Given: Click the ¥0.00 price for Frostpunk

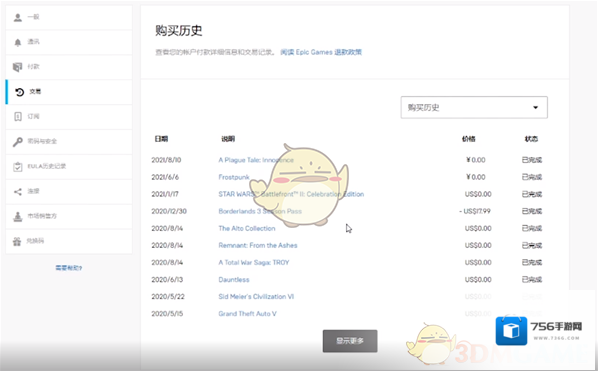Looking at the screenshot, I should point(476,177).
